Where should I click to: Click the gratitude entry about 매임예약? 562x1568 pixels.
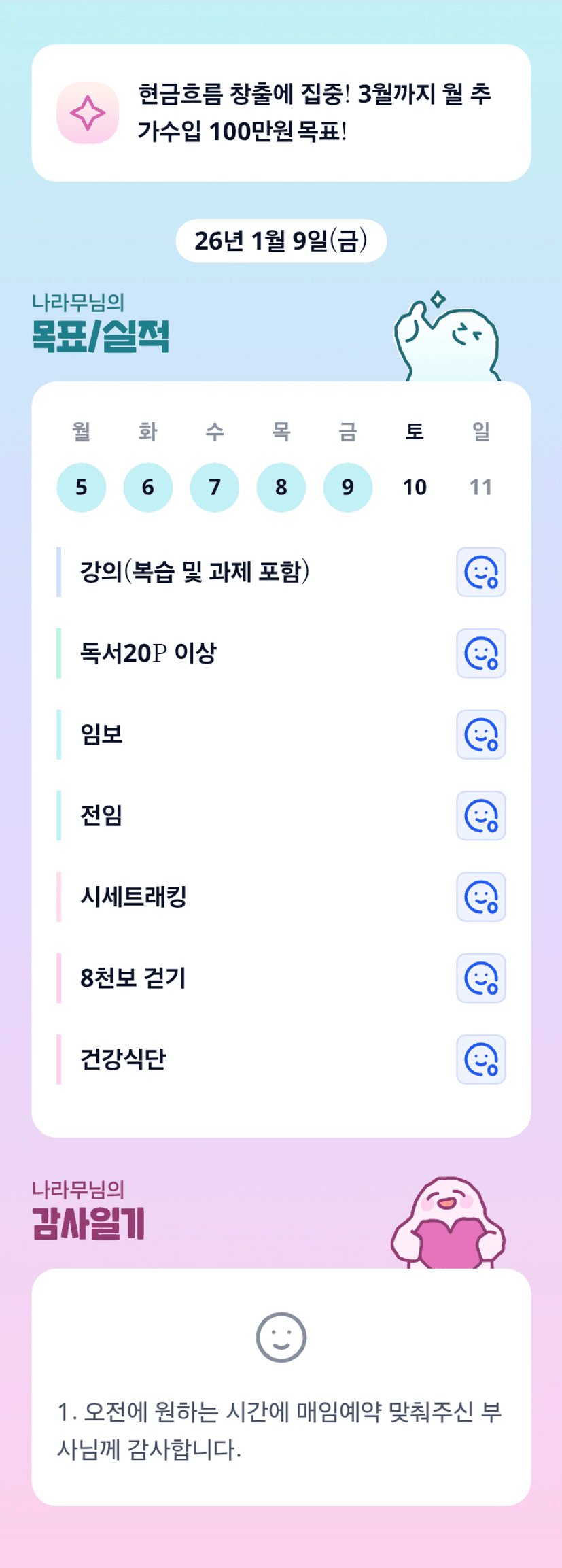tap(279, 1431)
